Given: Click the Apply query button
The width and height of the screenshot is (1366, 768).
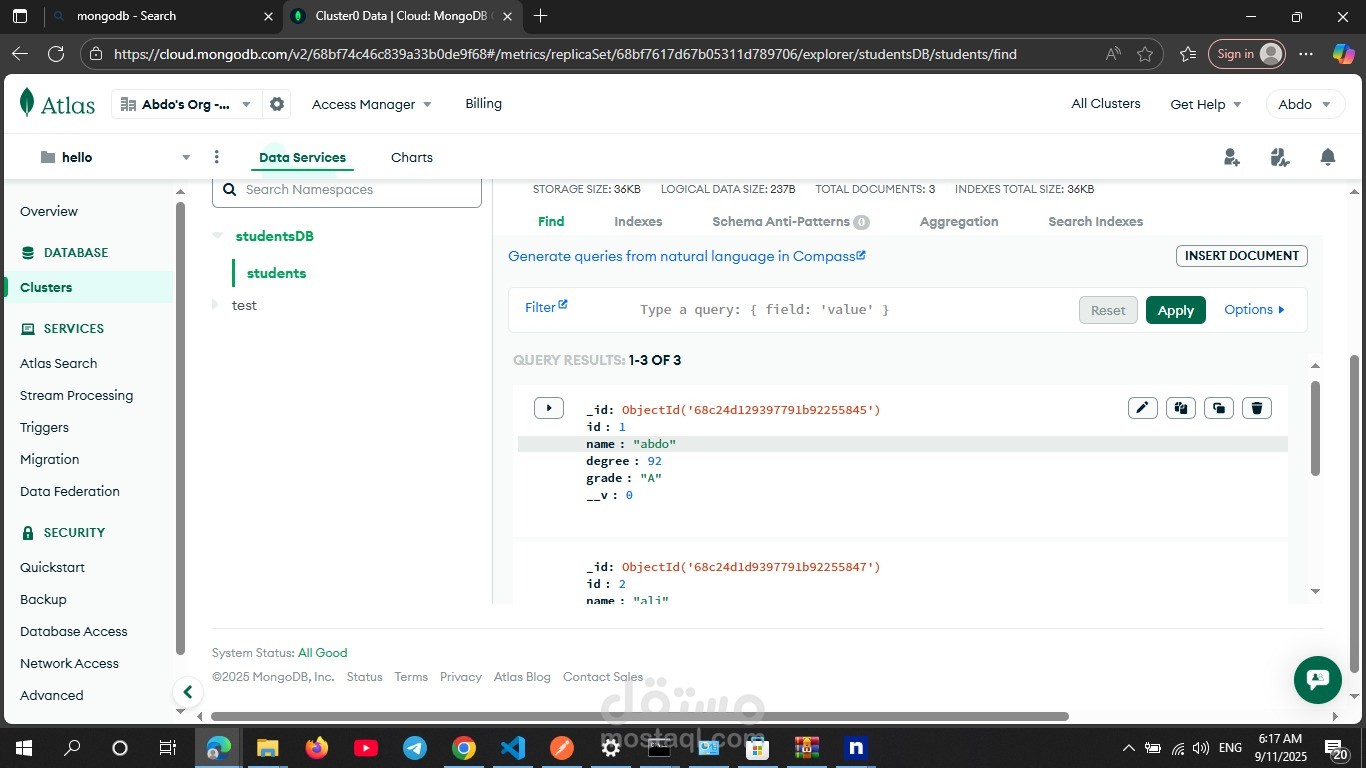Looking at the screenshot, I should coord(1175,310).
